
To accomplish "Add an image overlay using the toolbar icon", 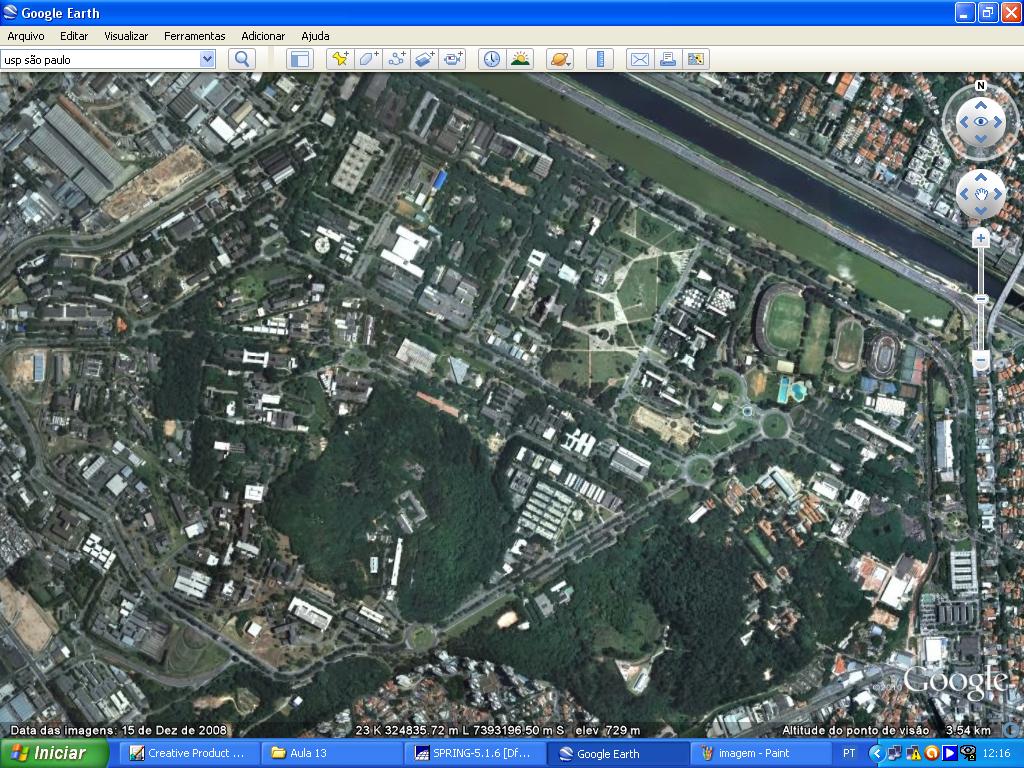I will pyautogui.click(x=424, y=59).
